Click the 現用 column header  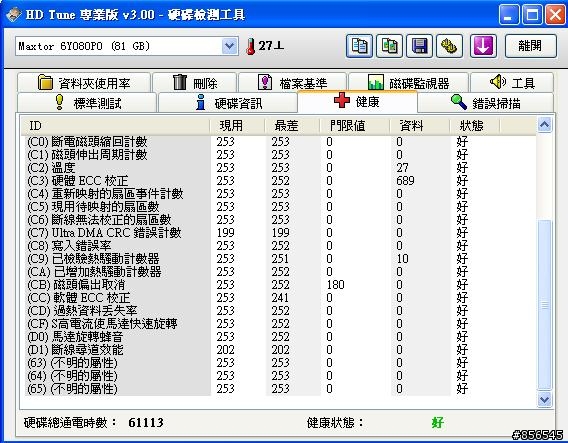coord(237,126)
